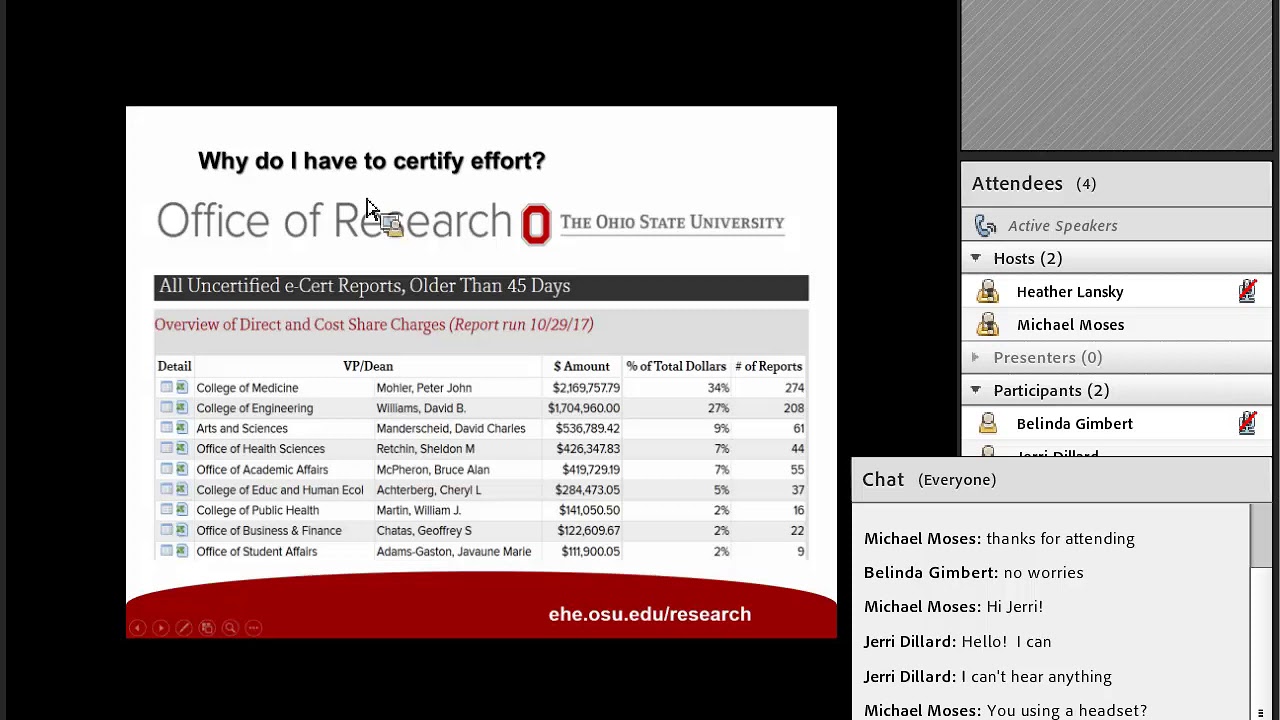Expand the Presenters (0) group

[x=975, y=357]
